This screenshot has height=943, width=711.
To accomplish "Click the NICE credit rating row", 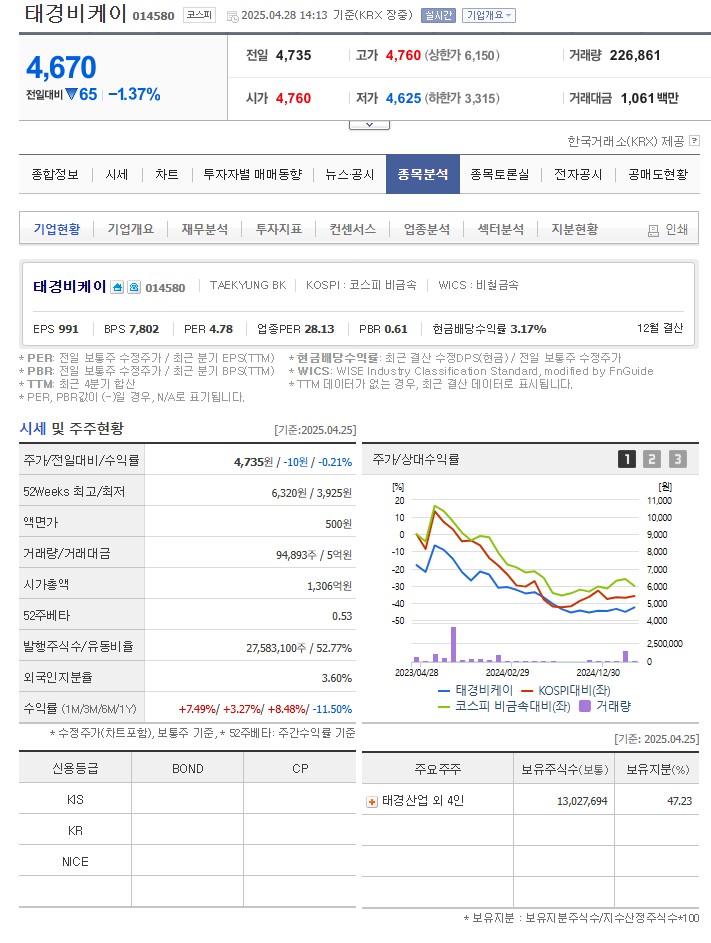I will pyautogui.click(x=187, y=862).
